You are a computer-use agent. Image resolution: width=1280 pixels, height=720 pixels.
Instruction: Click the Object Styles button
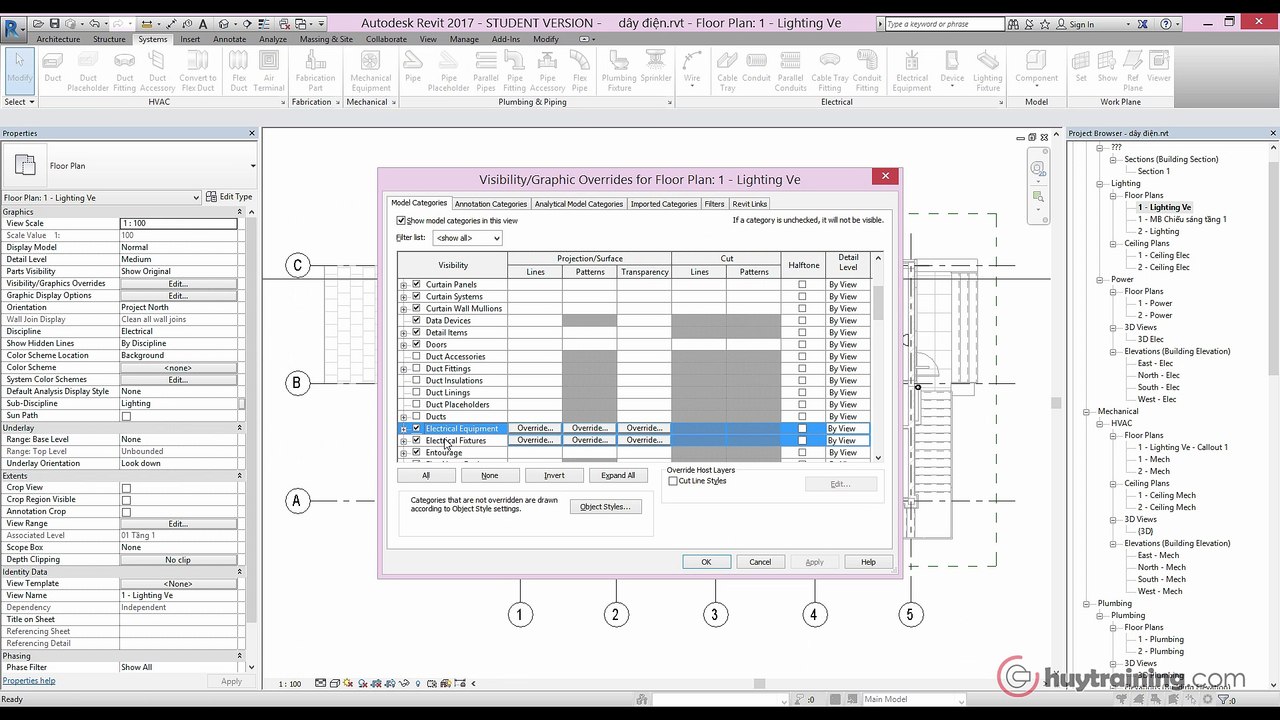point(605,507)
